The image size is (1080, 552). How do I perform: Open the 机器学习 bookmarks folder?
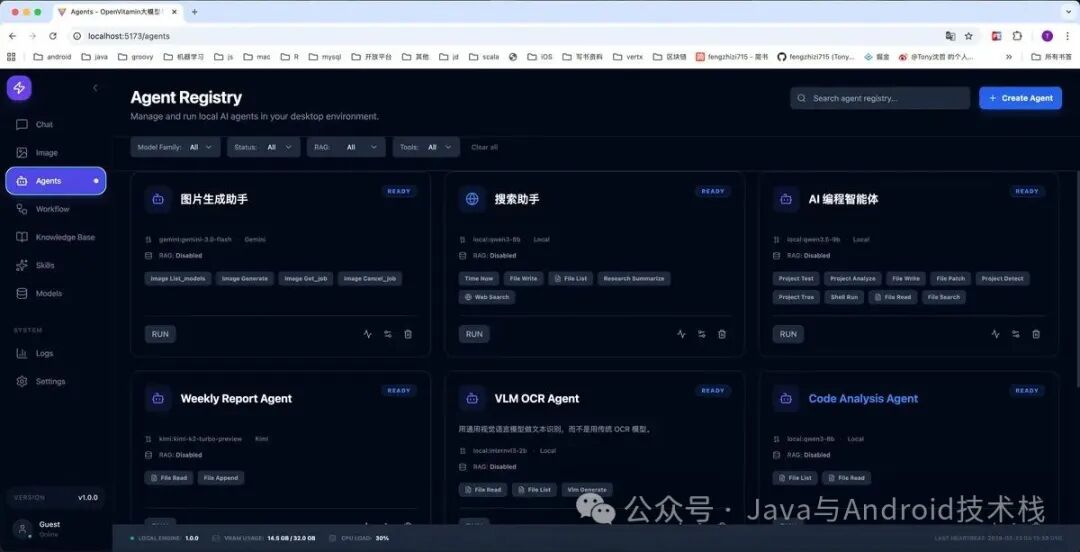[x=184, y=57]
